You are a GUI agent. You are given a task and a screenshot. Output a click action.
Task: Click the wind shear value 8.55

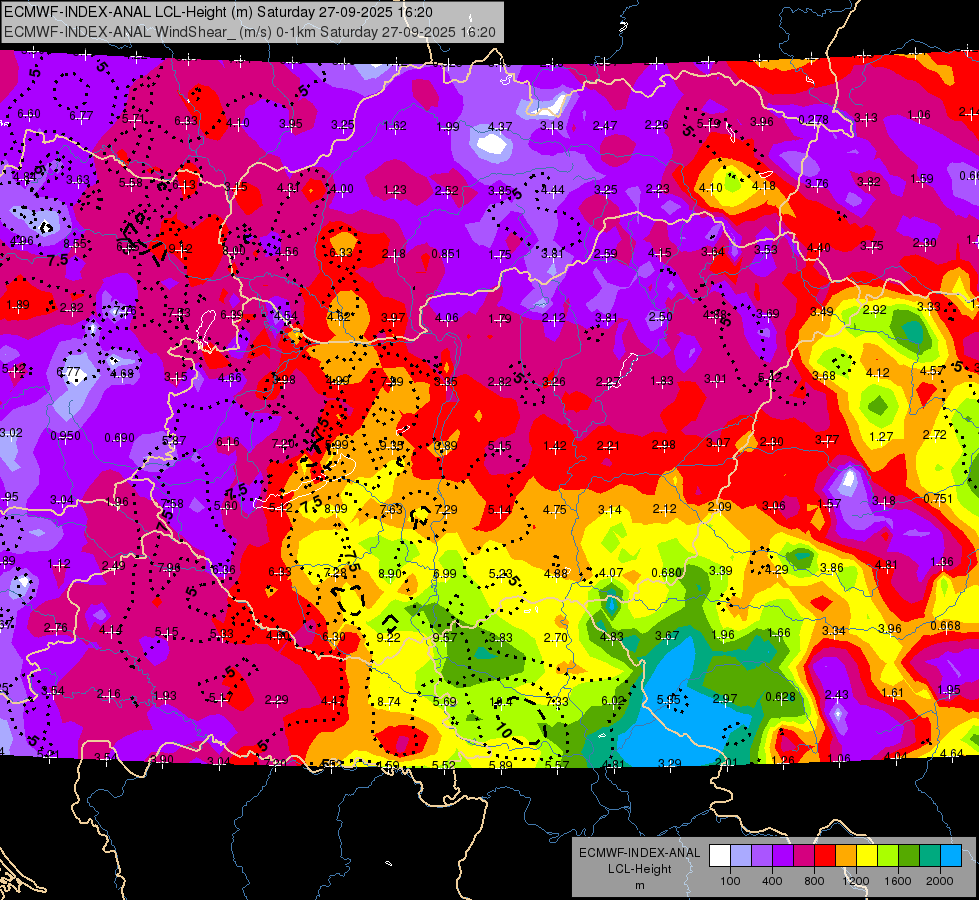click(x=75, y=244)
